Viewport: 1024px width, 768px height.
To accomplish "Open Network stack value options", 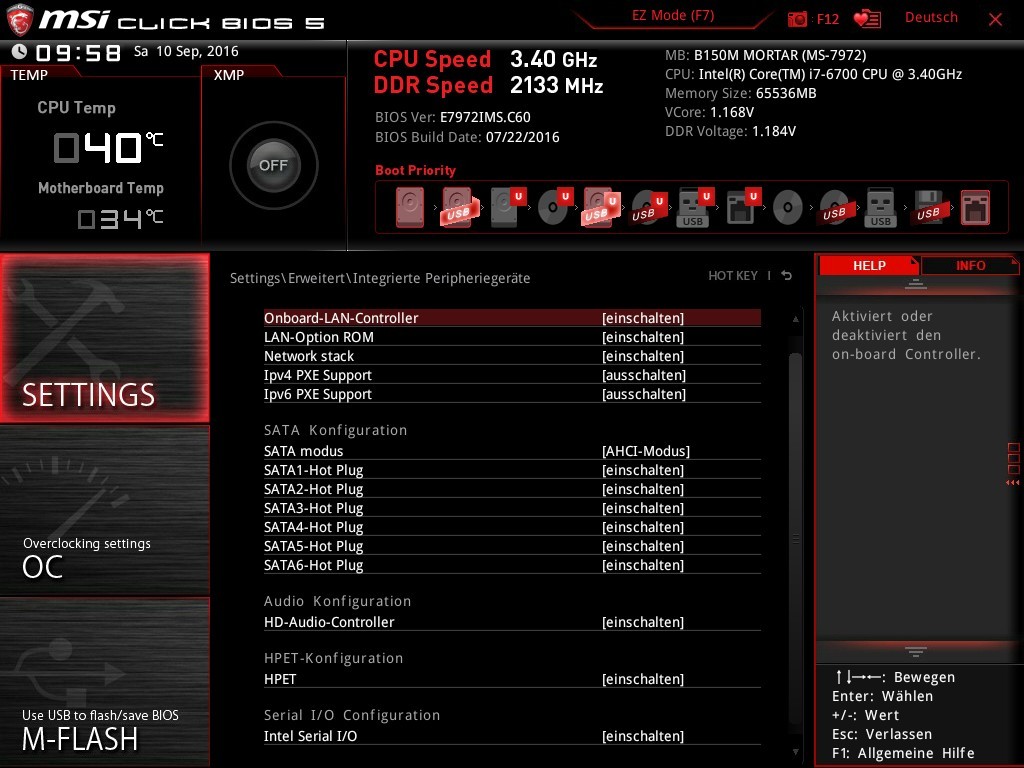I will 643,356.
